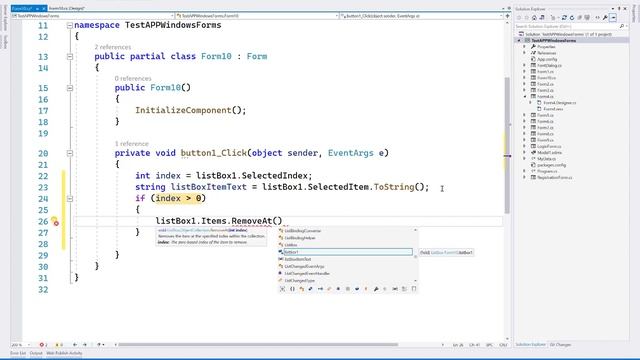Expand the LoginForm.cs node arrow
The image size is (640, 360).
524,146
